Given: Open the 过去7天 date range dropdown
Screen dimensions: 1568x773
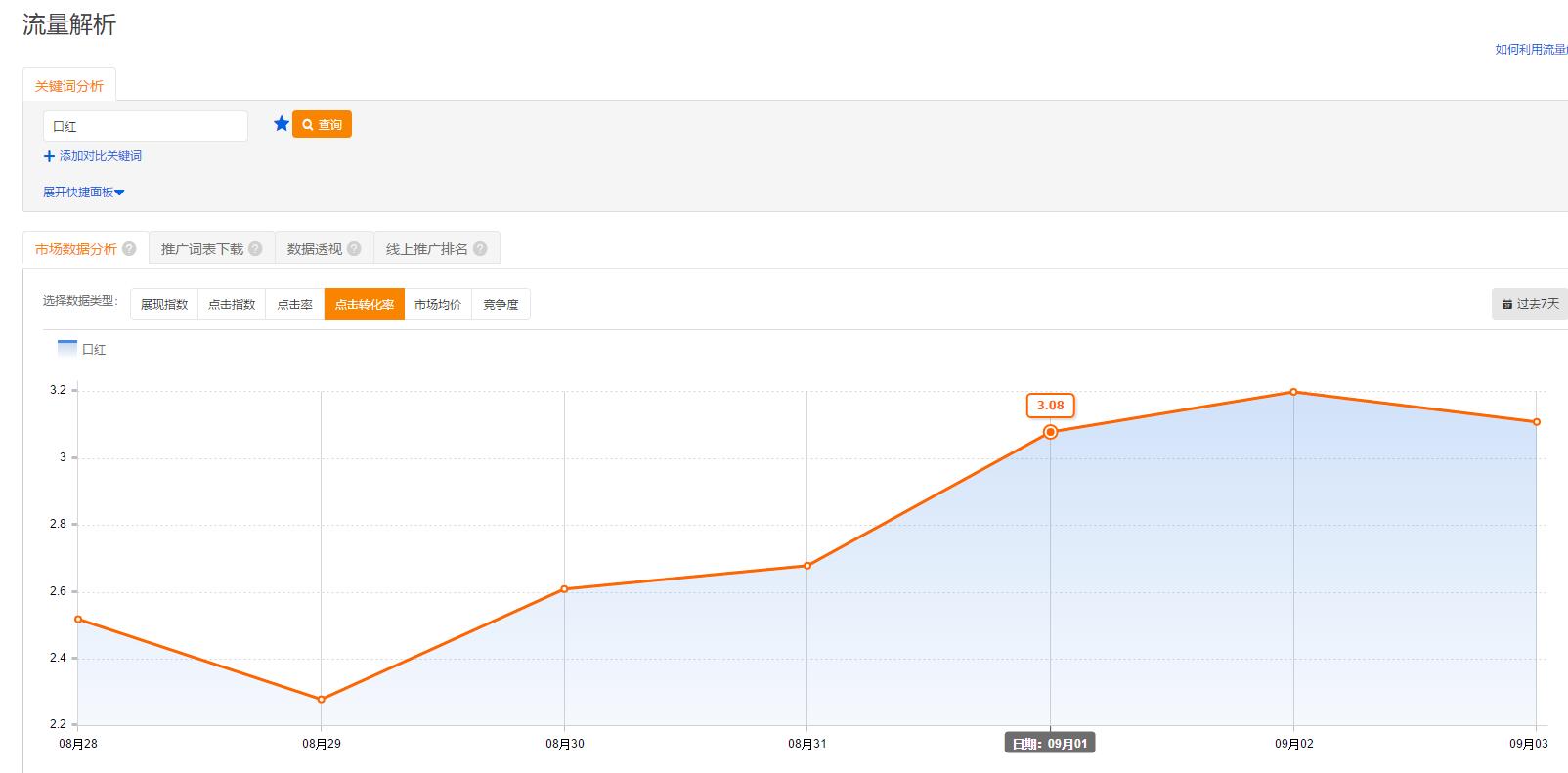Looking at the screenshot, I should [x=1530, y=304].
